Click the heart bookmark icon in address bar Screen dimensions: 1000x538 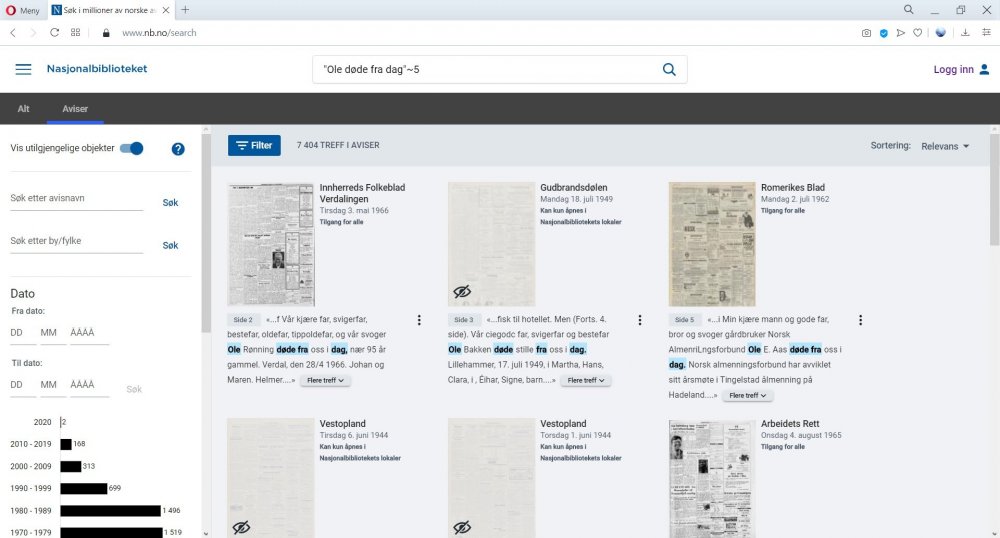click(x=918, y=33)
